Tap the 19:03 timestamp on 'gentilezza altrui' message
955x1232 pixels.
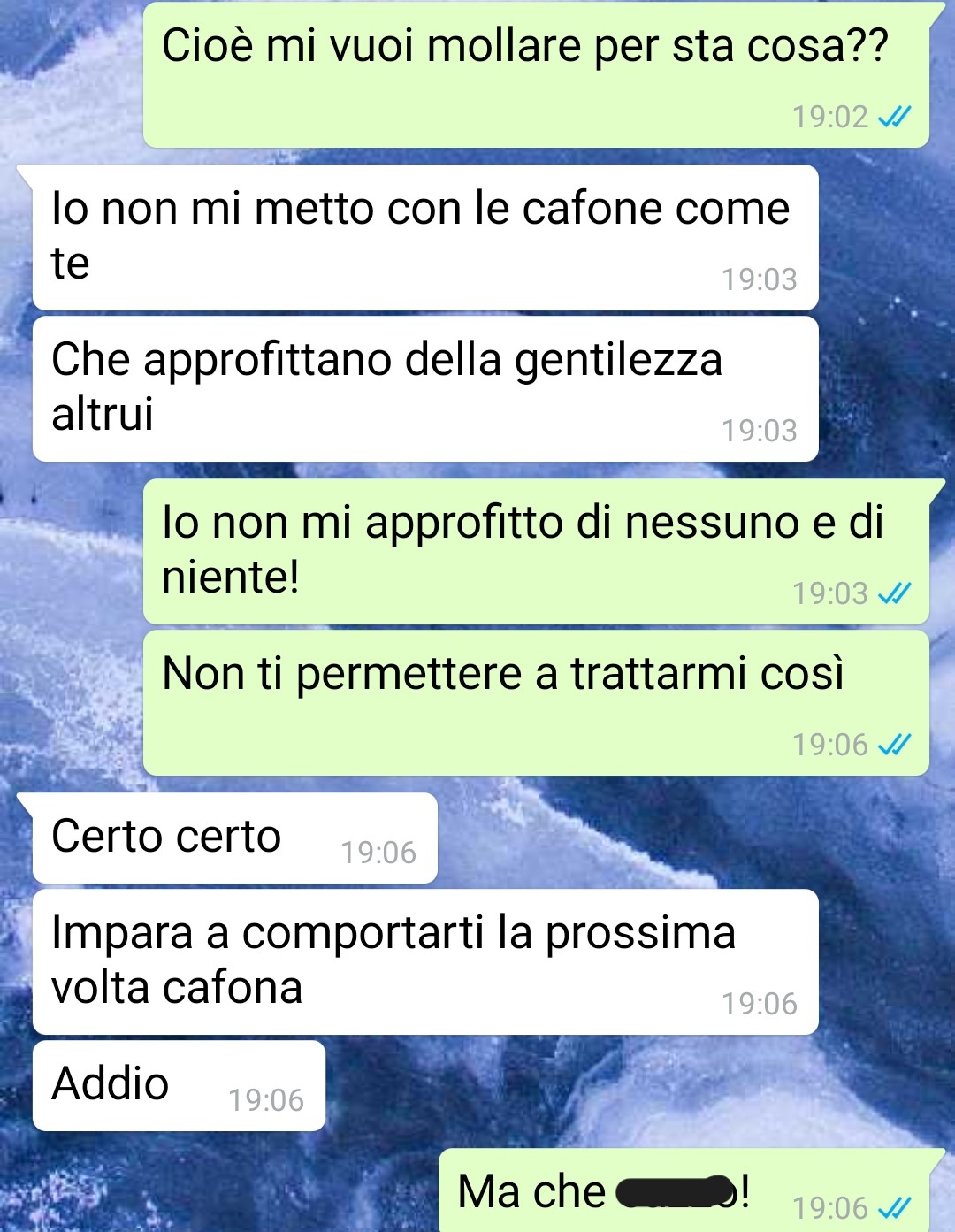[760, 431]
